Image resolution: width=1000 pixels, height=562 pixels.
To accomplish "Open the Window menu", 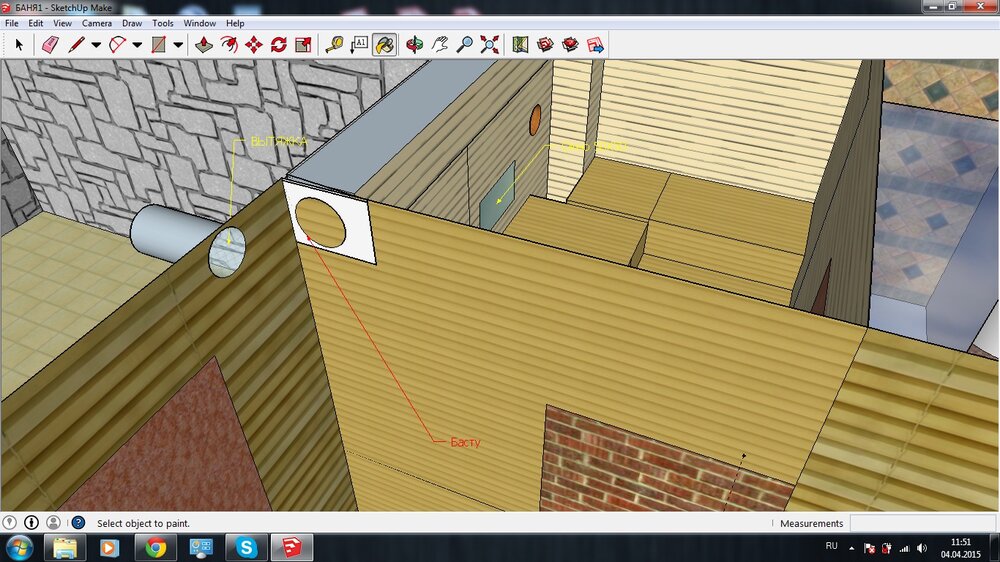I will coord(199,22).
